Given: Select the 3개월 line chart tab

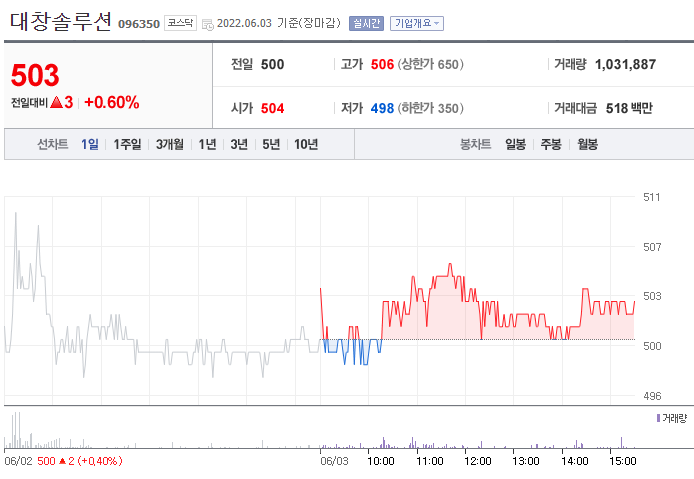Looking at the screenshot, I should (x=170, y=144).
